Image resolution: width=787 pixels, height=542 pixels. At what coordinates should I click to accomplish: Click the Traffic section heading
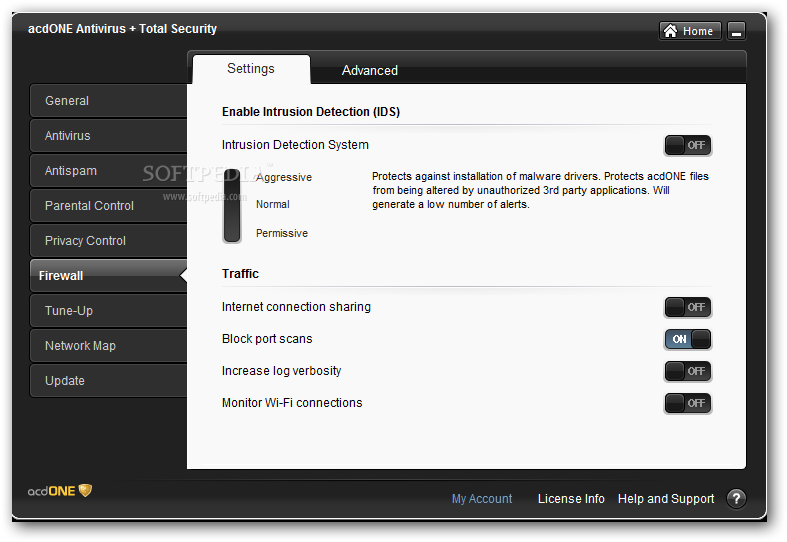240,274
